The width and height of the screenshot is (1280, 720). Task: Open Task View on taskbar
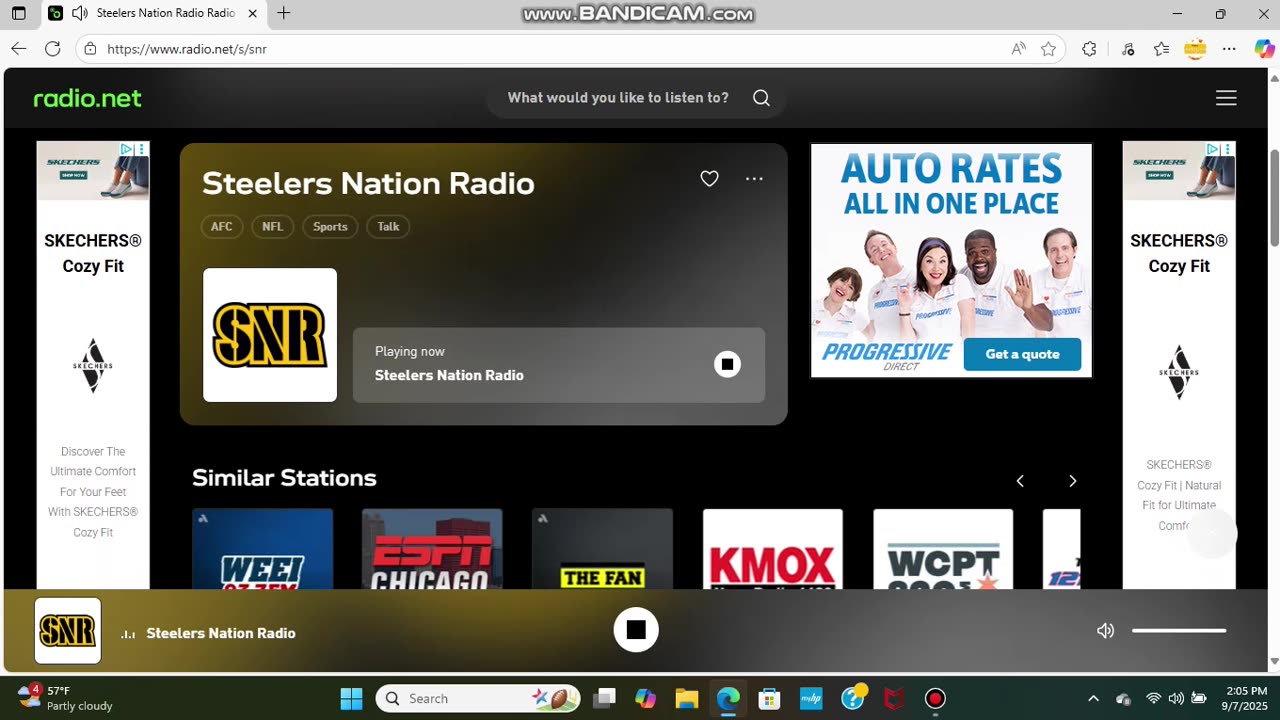pos(604,698)
